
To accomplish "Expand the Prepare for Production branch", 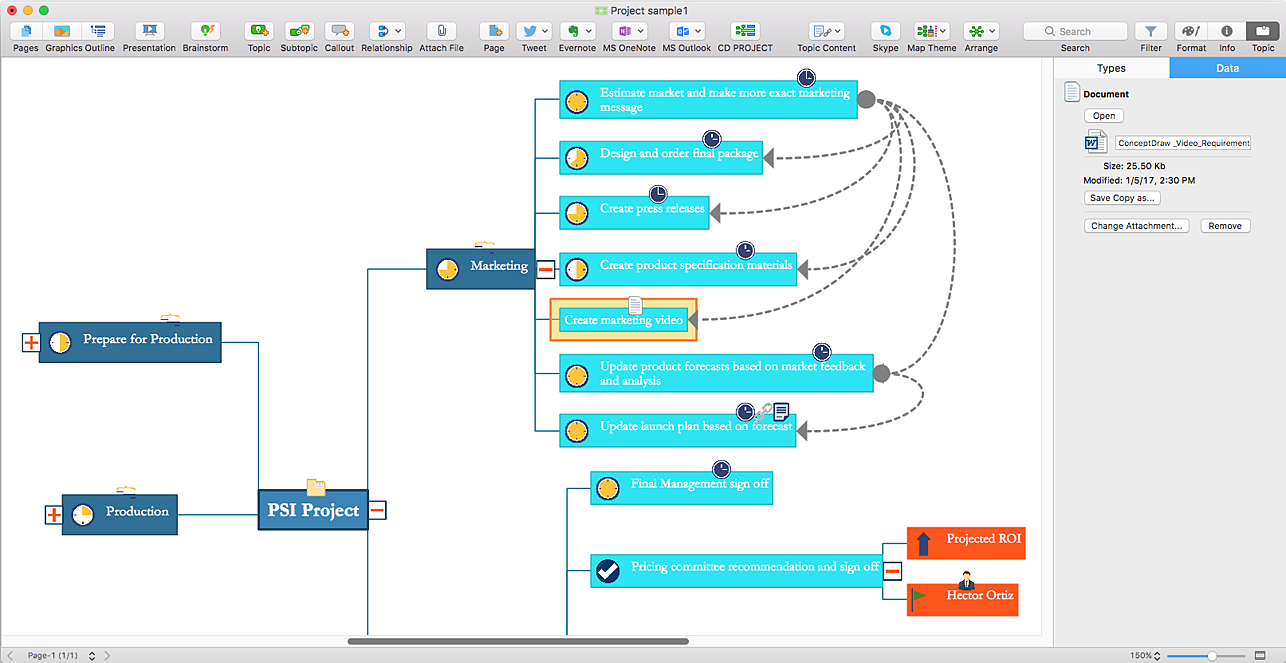I will pyautogui.click(x=31, y=342).
